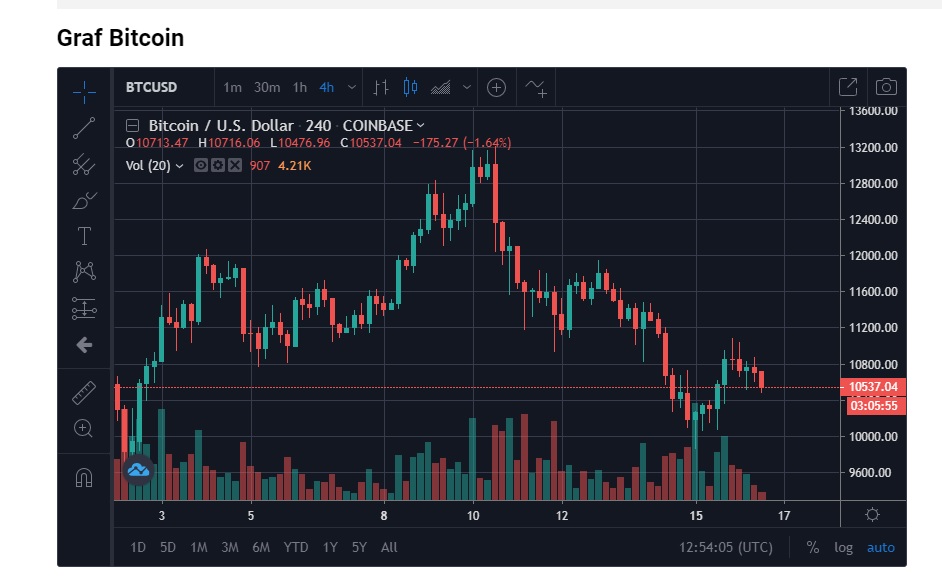This screenshot has width=942, height=585.
Task: Toggle magnet mode on
Action: click(84, 478)
